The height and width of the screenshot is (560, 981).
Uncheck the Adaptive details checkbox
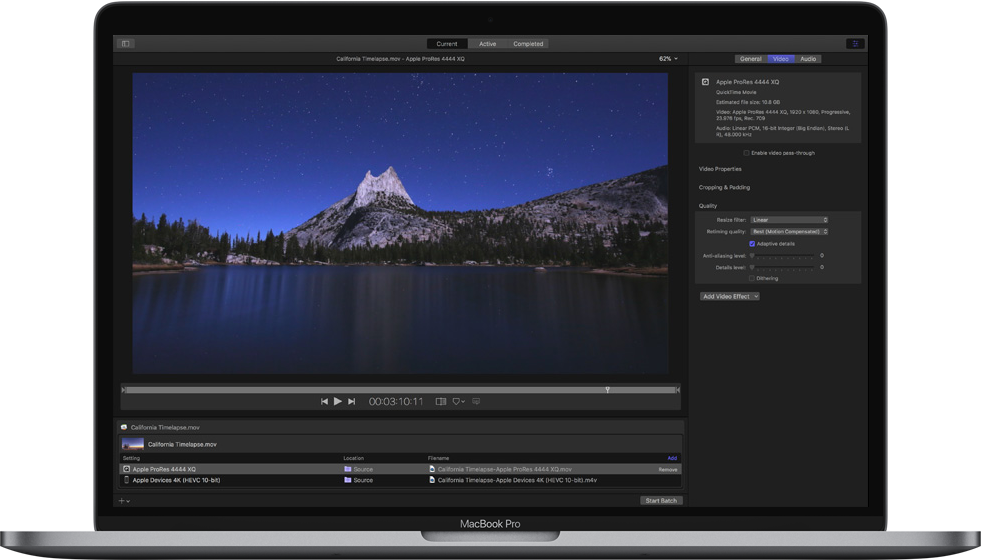(752, 243)
